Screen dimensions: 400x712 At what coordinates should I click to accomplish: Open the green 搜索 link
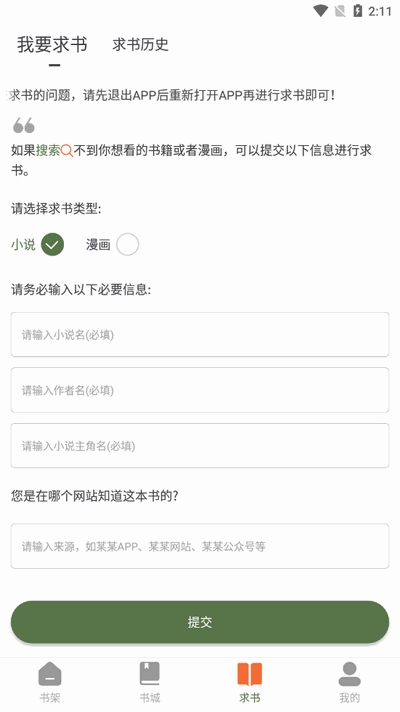tap(48, 151)
